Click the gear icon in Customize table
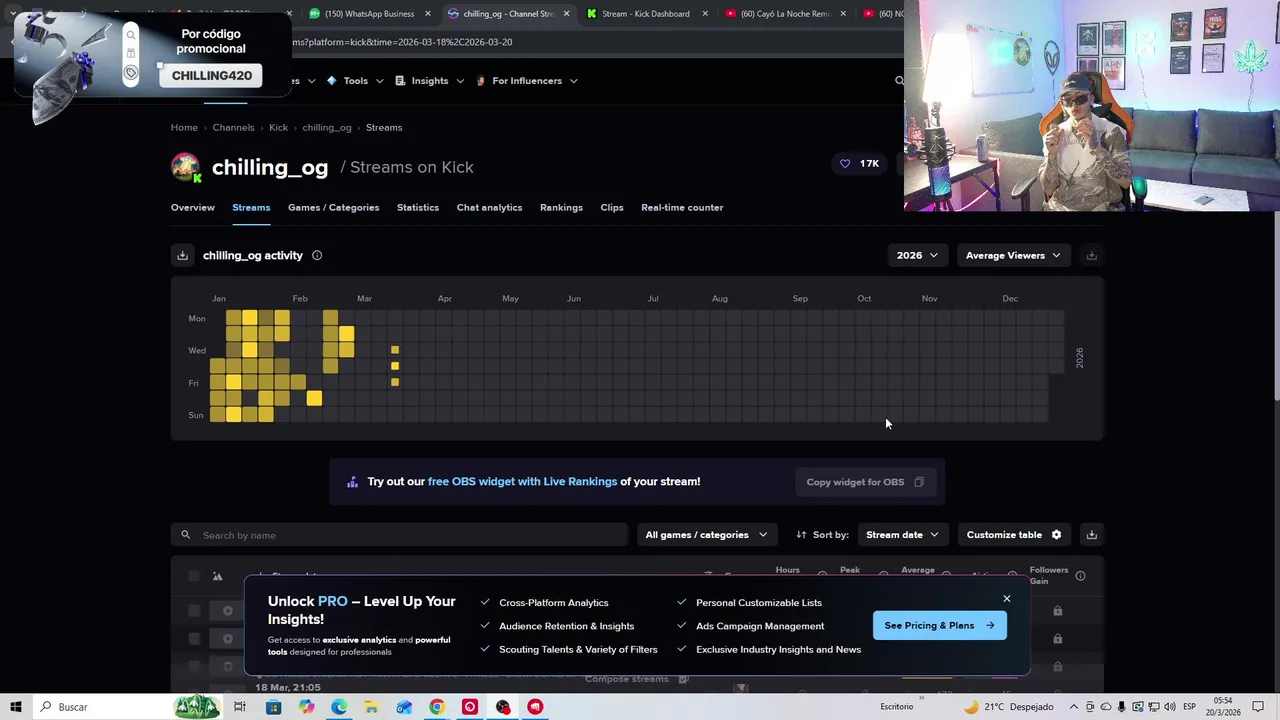The width and height of the screenshot is (1280, 720). (x=1056, y=535)
